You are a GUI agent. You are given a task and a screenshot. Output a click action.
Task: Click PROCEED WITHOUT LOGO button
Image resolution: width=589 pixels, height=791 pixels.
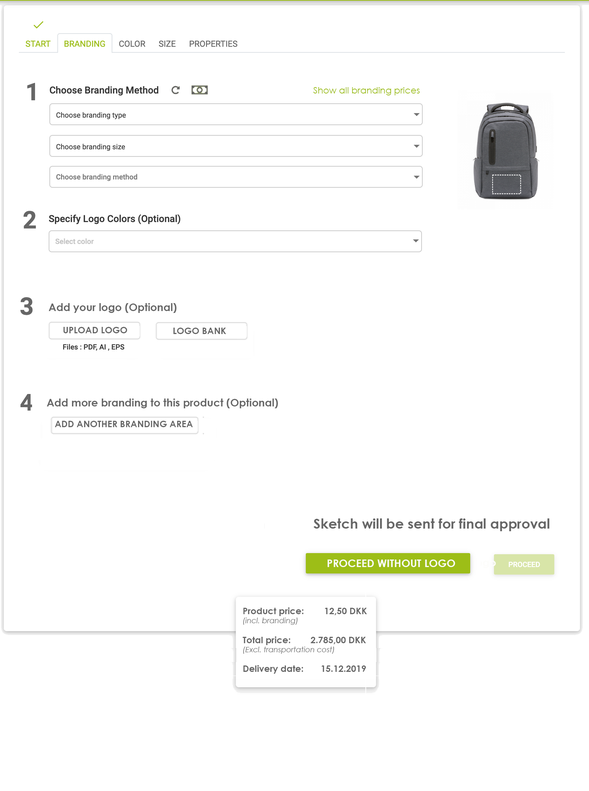pos(388,563)
